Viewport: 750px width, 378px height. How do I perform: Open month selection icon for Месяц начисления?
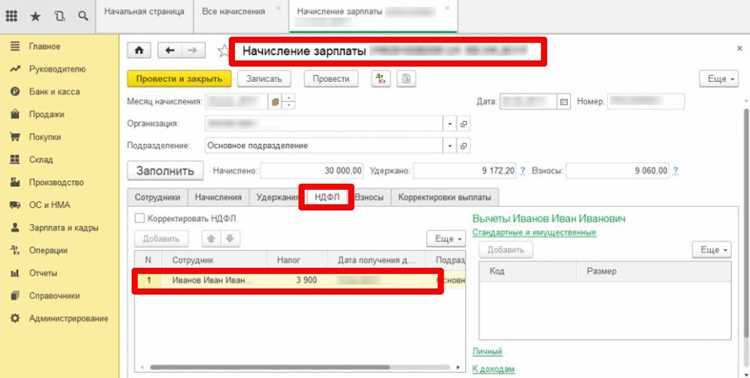click(x=275, y=101)
